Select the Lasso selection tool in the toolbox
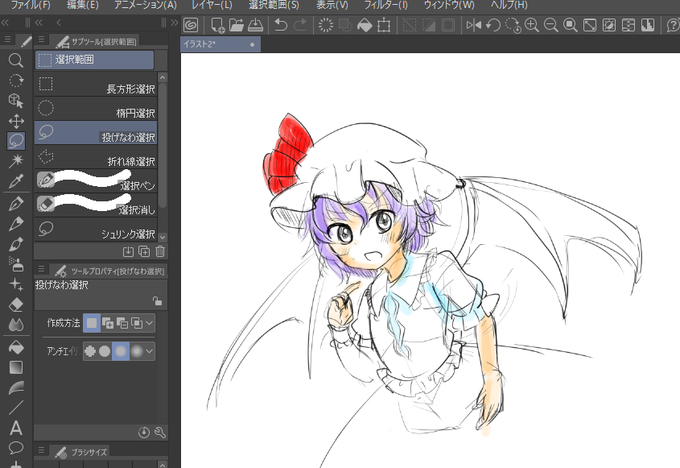The height and width of the screenshot is (468, 680). coord(16,141)
